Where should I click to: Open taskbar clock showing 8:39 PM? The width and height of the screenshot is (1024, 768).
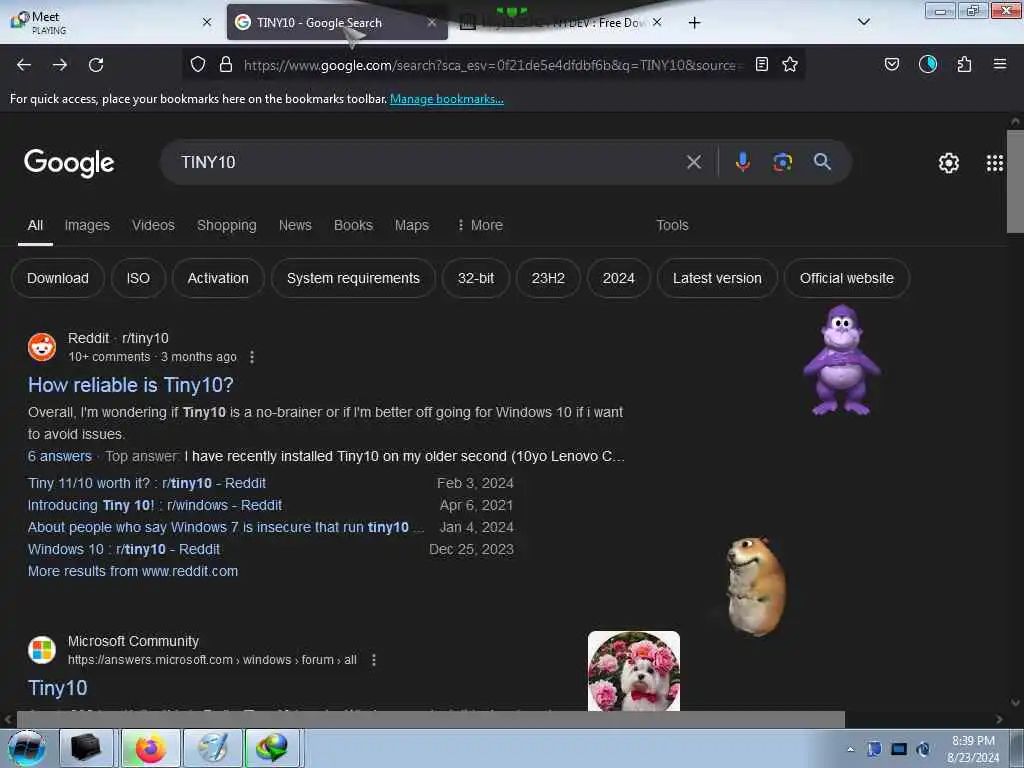[973, 749]
